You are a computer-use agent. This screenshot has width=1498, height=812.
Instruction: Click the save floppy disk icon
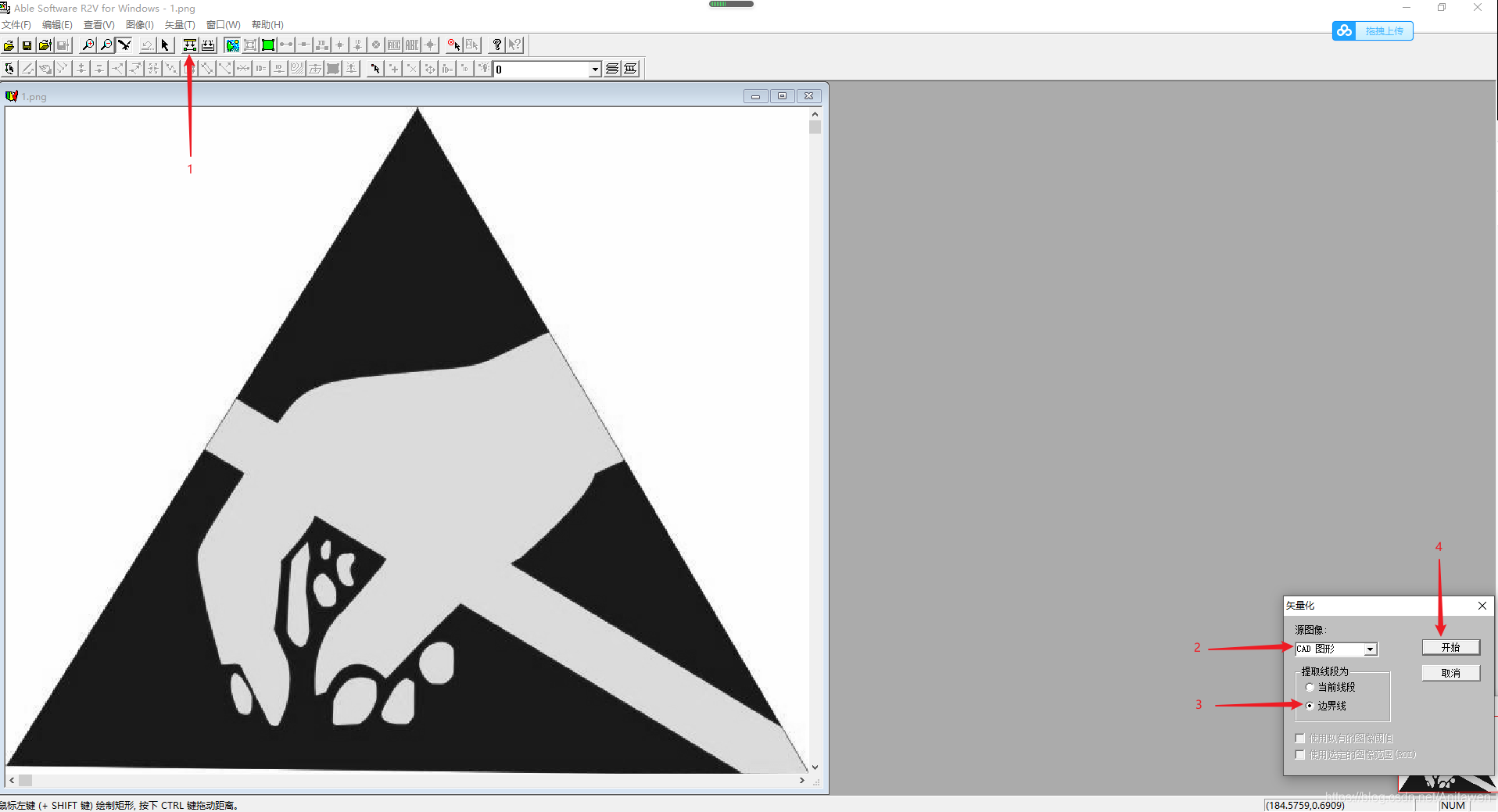point(27,45)
